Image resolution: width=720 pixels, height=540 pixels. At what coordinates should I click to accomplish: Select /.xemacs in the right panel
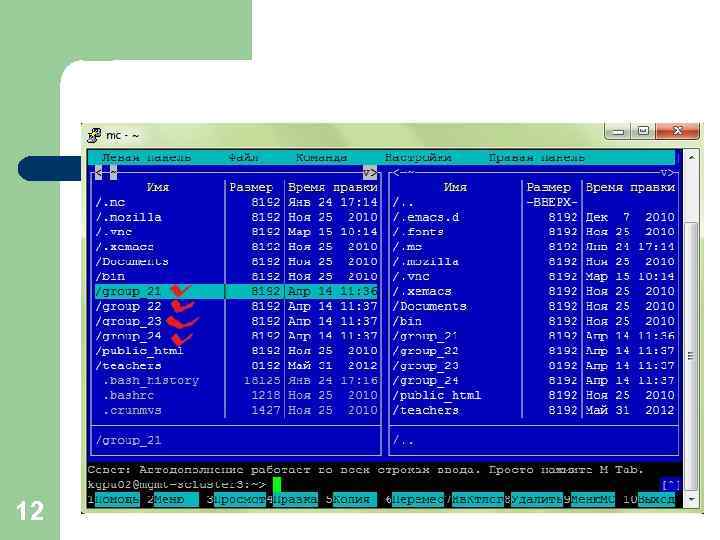[x=534, y=291]
